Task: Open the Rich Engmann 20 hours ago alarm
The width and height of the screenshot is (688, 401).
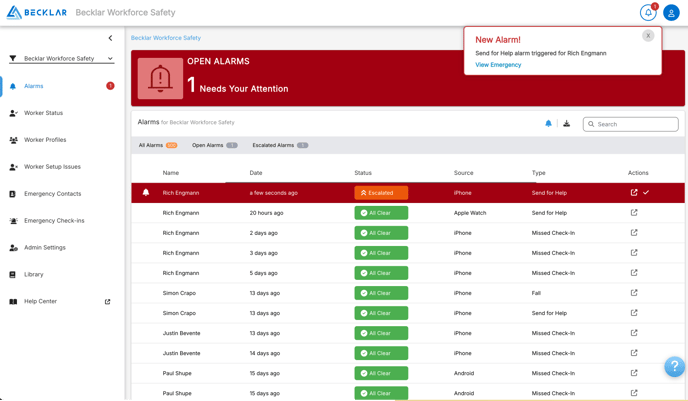Action: coord(634,213)
